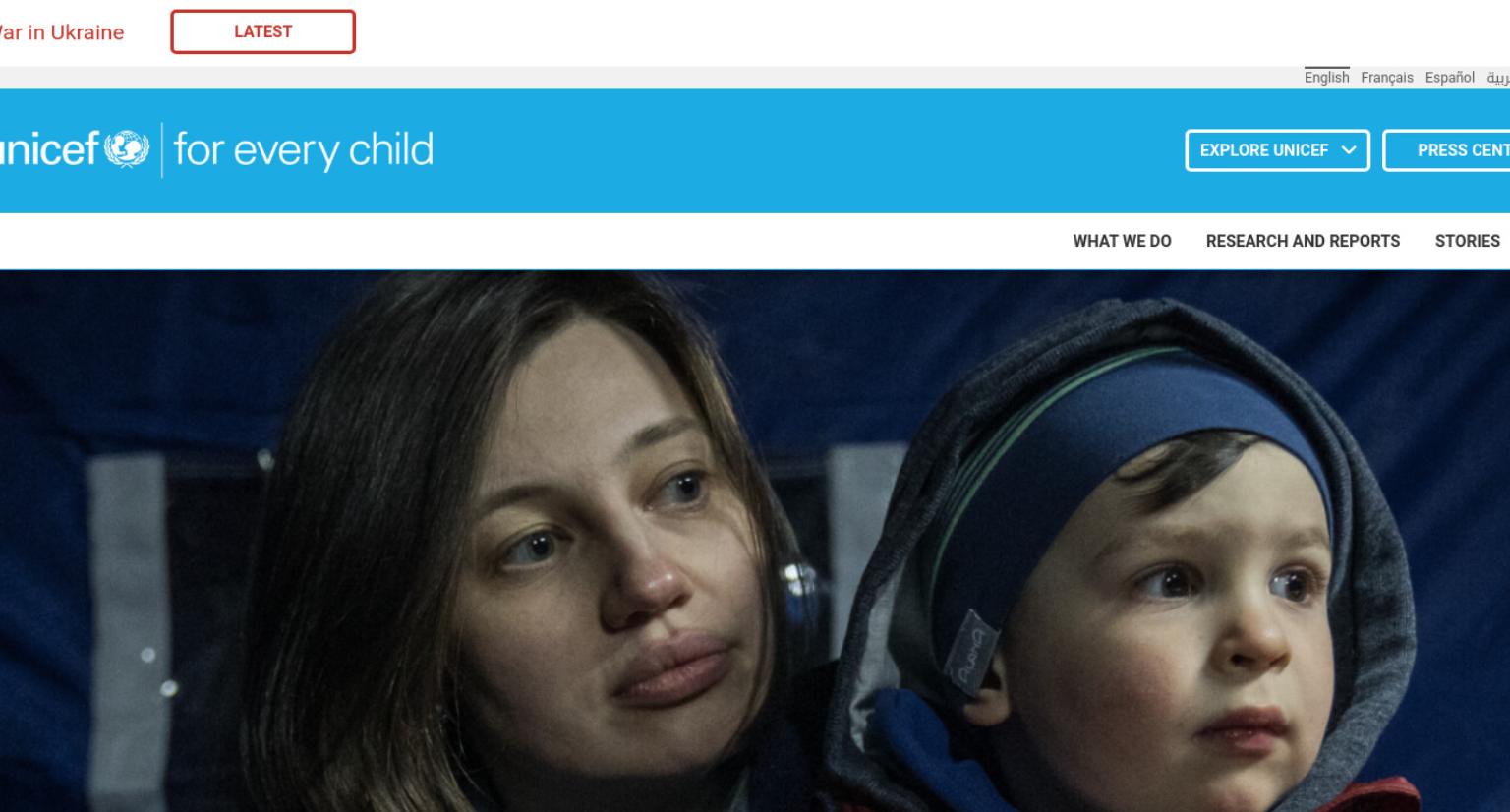Open the War in Ukraine link
The height and width of the screenshot is (812, 1510).
coord(61,32)
